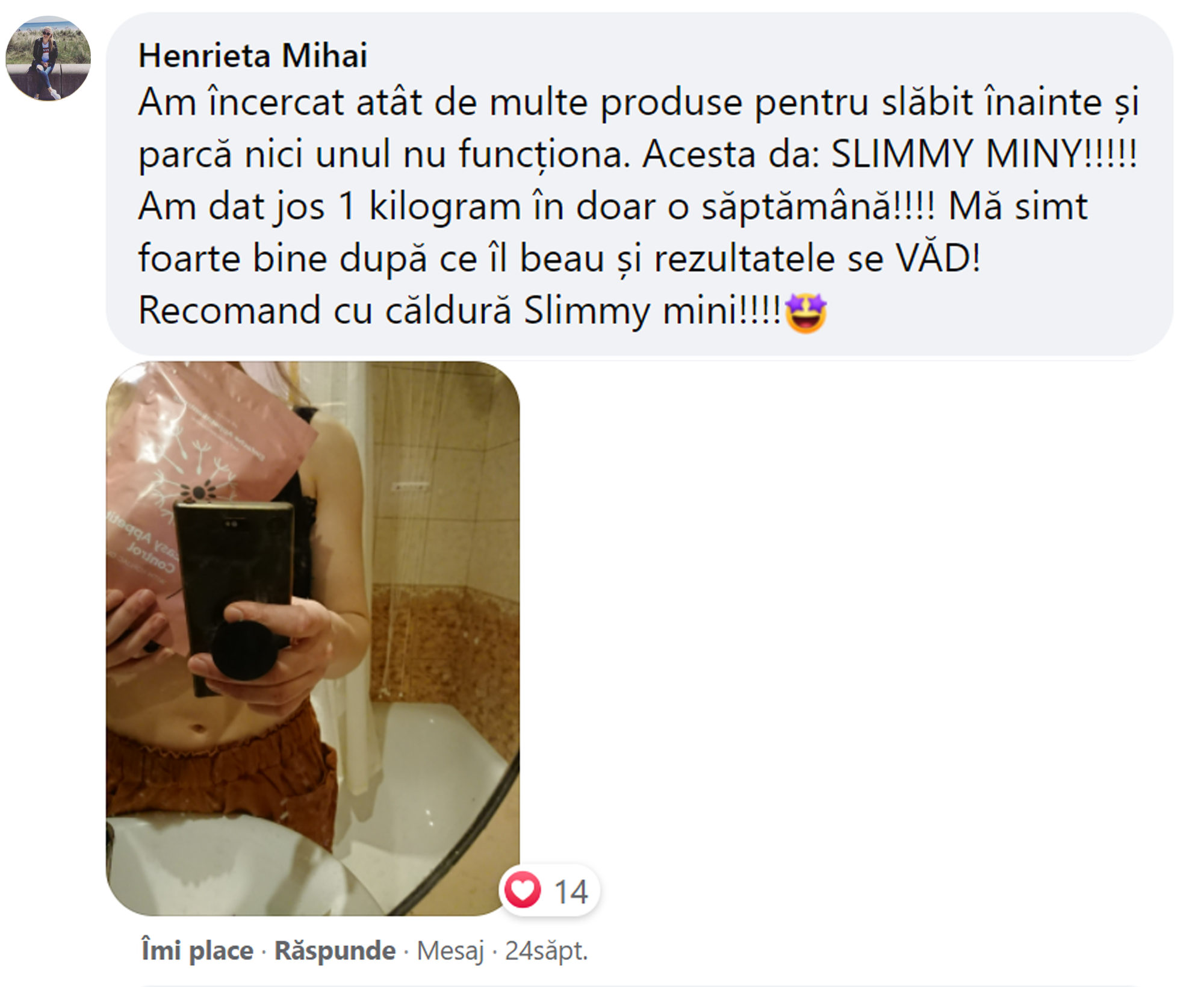This screenshot has height=987, width=1204.
Task: Reply using the Răspunde link
Action: 335,950
